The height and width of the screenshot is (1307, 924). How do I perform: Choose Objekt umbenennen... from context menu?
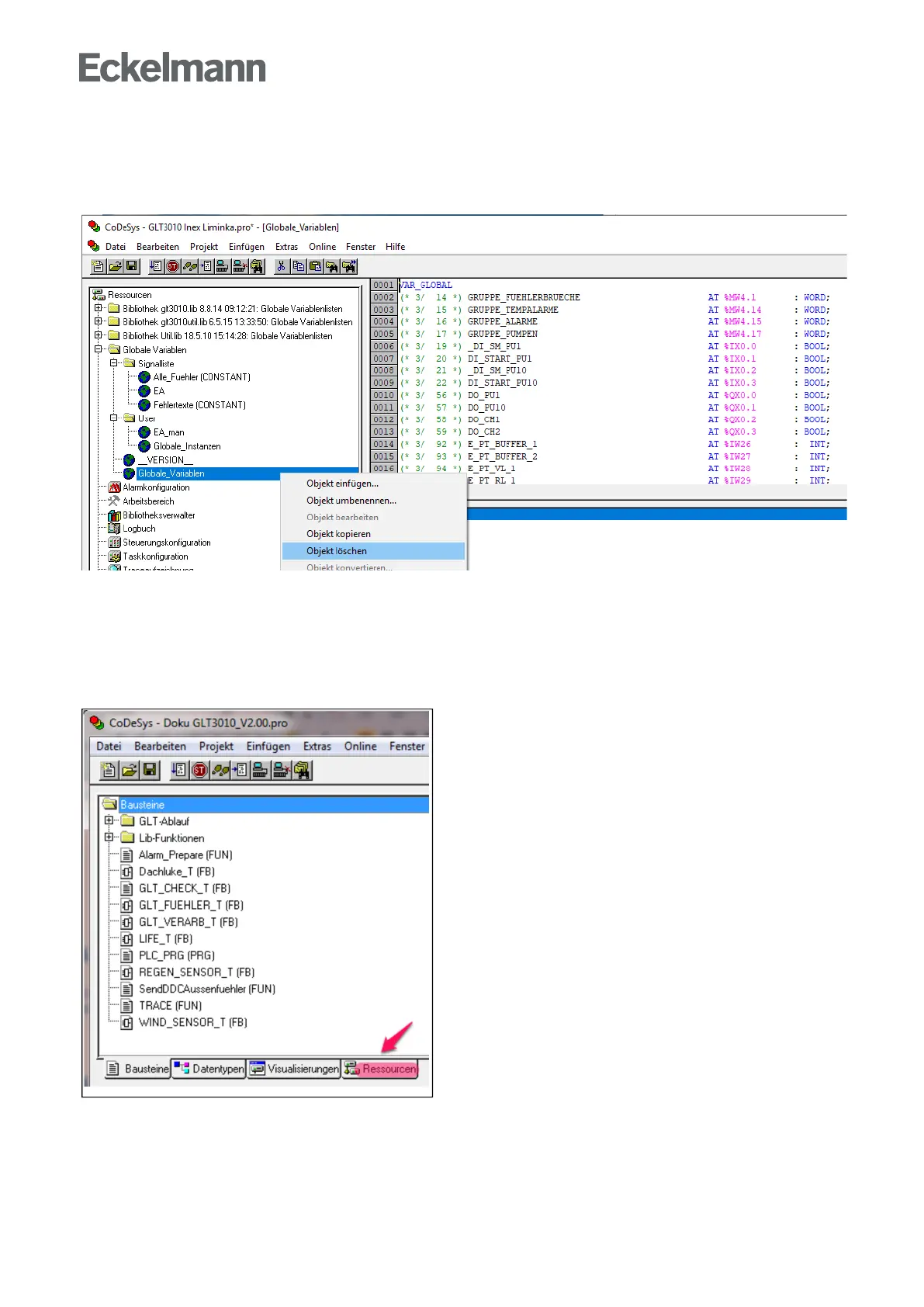pyautogui.click(x=373, y=501)
